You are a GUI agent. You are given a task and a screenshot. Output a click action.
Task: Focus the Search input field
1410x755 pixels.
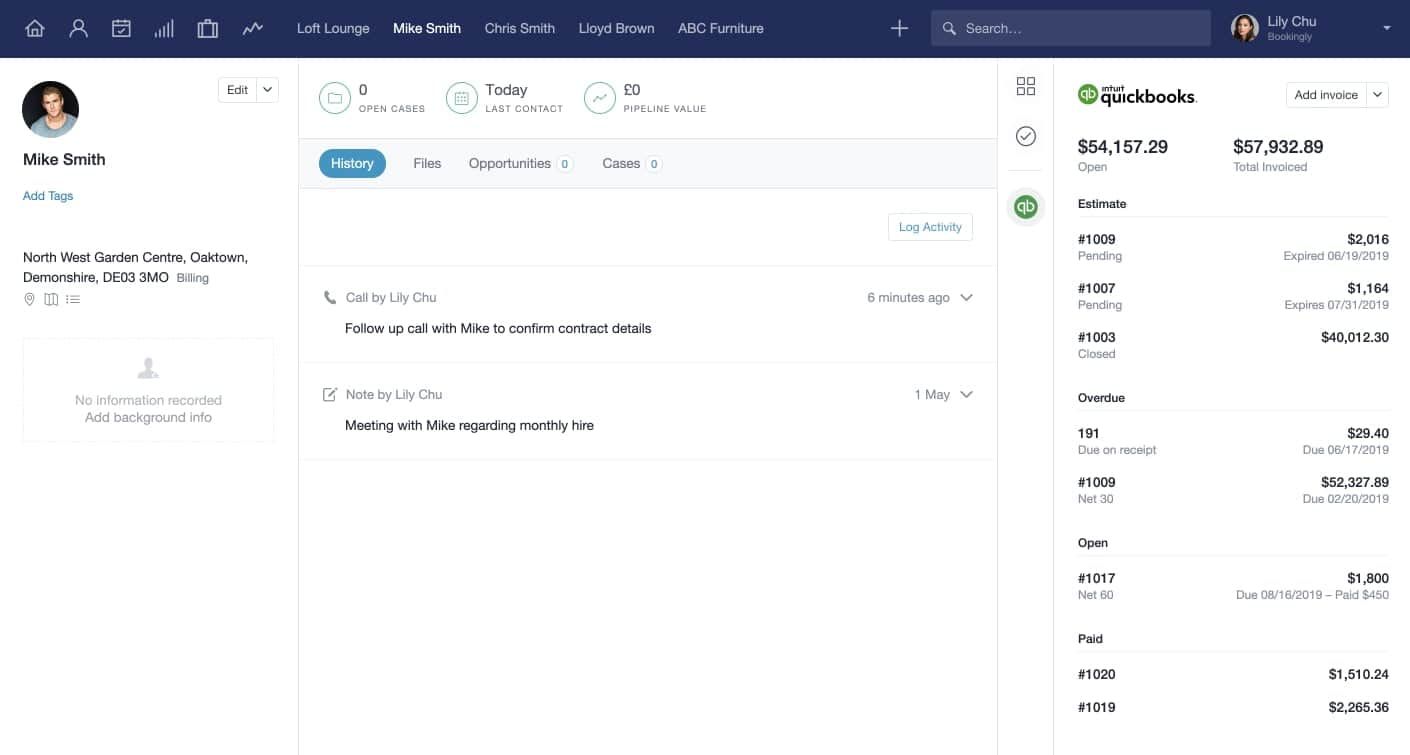pos(1069,29)
